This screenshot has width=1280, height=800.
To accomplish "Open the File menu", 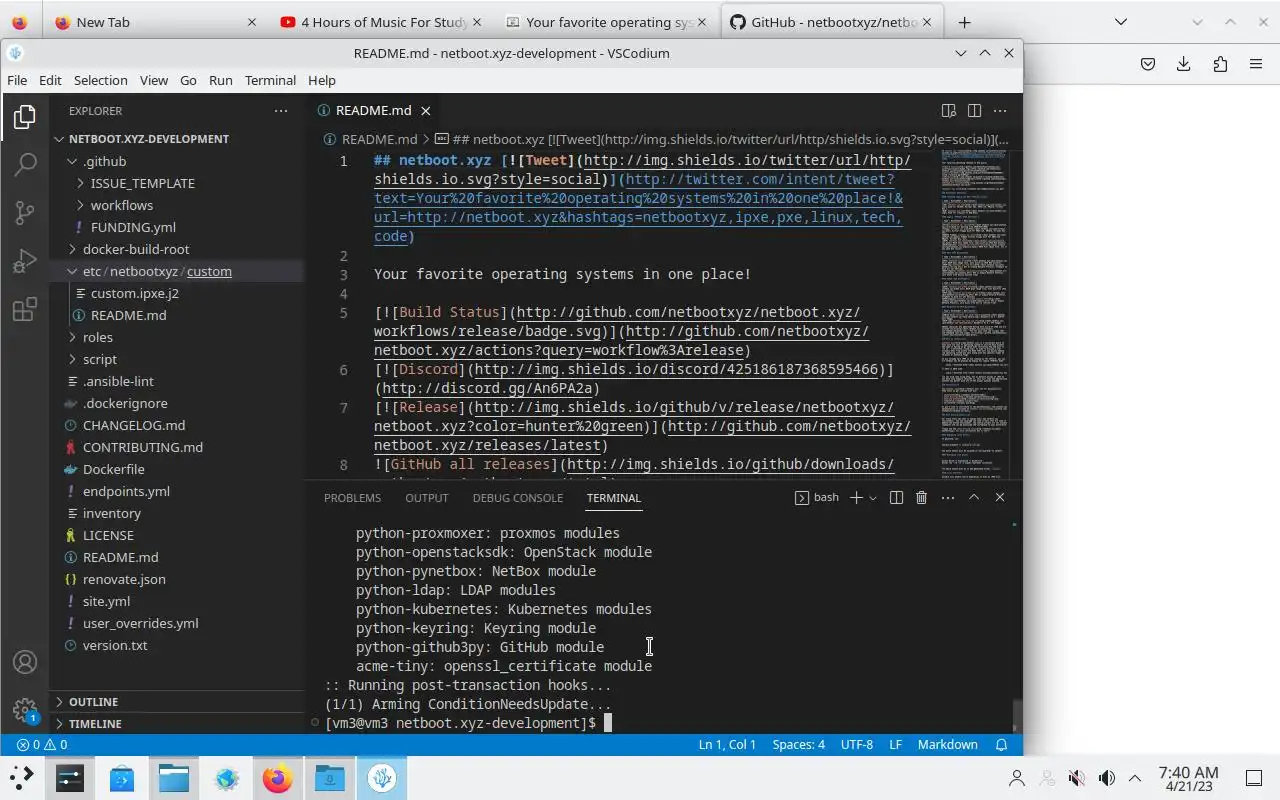I will 17,80.
